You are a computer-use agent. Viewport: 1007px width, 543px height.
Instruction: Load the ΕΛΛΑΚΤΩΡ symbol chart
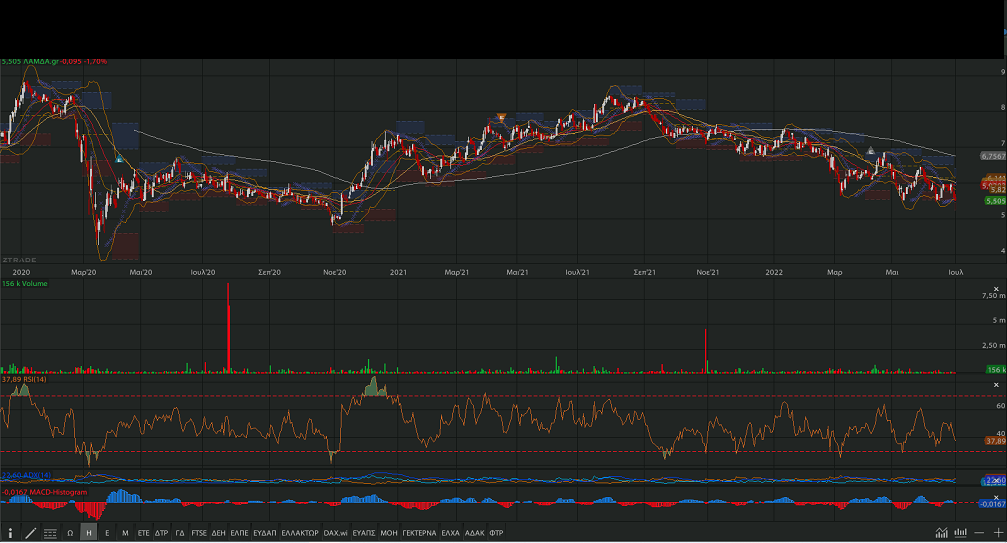click(x=299, y=533)
